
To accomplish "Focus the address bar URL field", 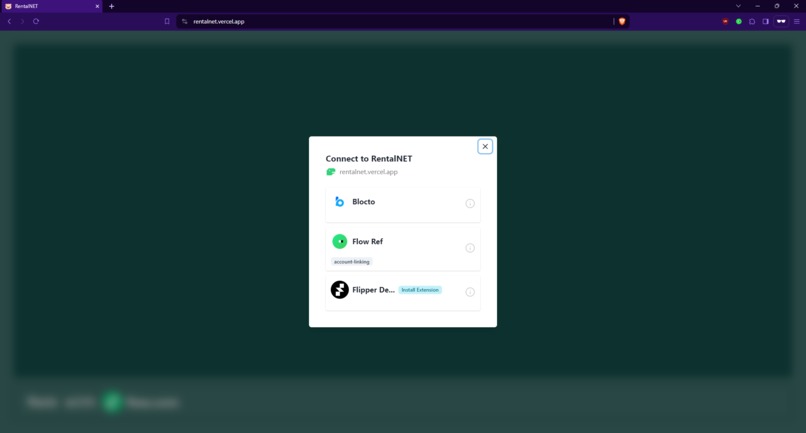I will [x=401, y=22].
